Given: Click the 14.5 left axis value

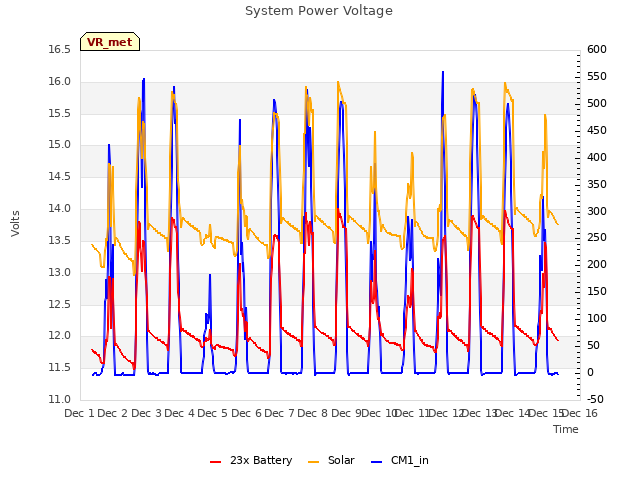Looking at the screenshot, I should [60, 177].
